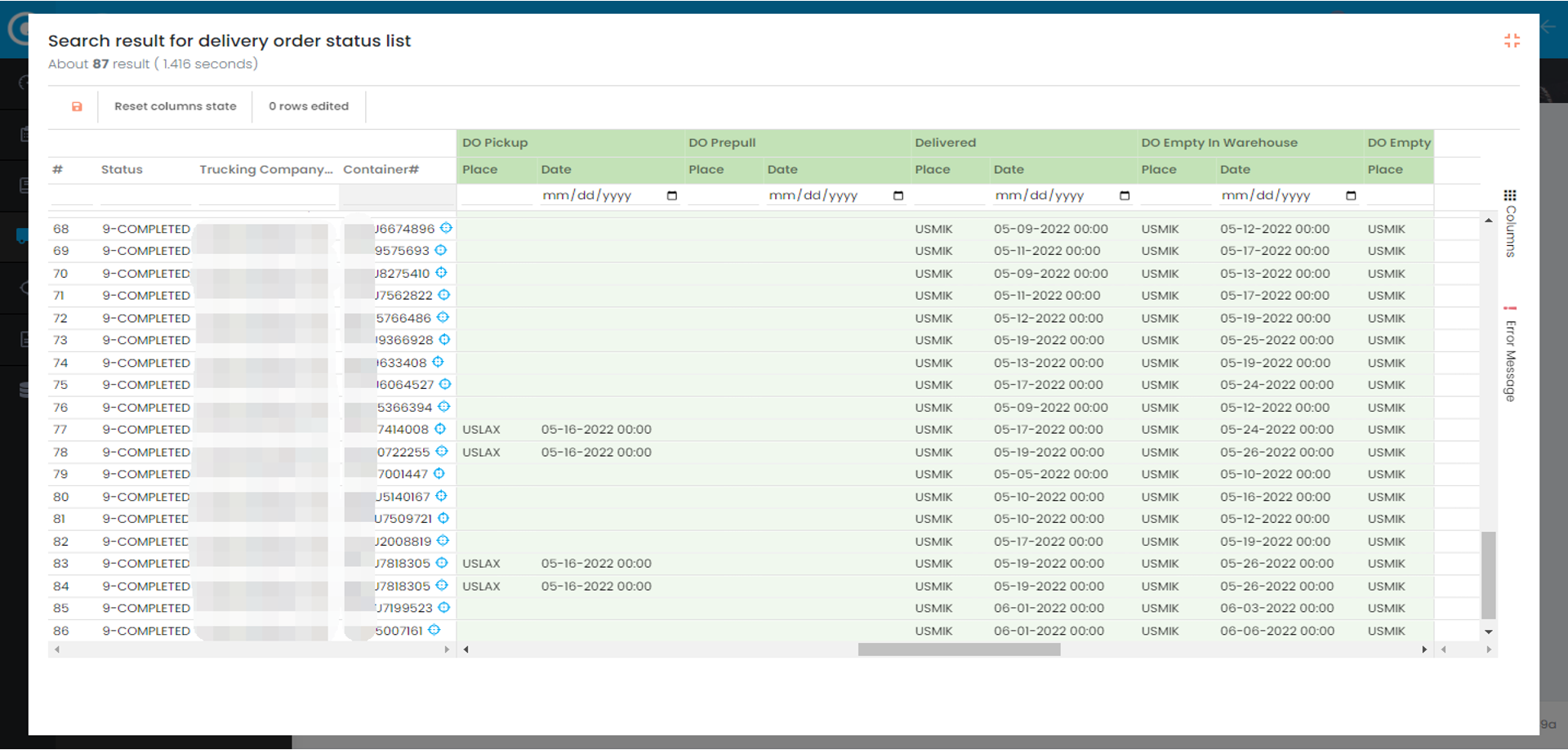Click the locate icon for container row 70
This screenshot has height=750, width=1568.
[441, 273]
